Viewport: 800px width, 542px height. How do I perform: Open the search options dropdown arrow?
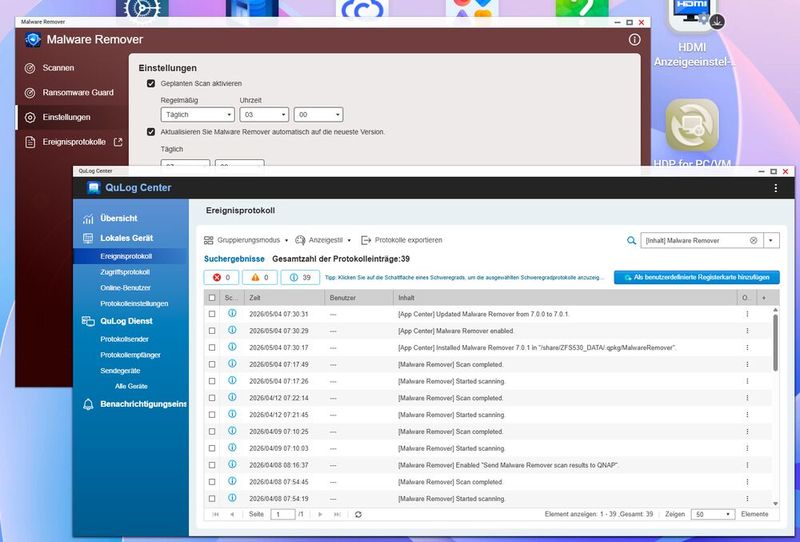(771, 240)
